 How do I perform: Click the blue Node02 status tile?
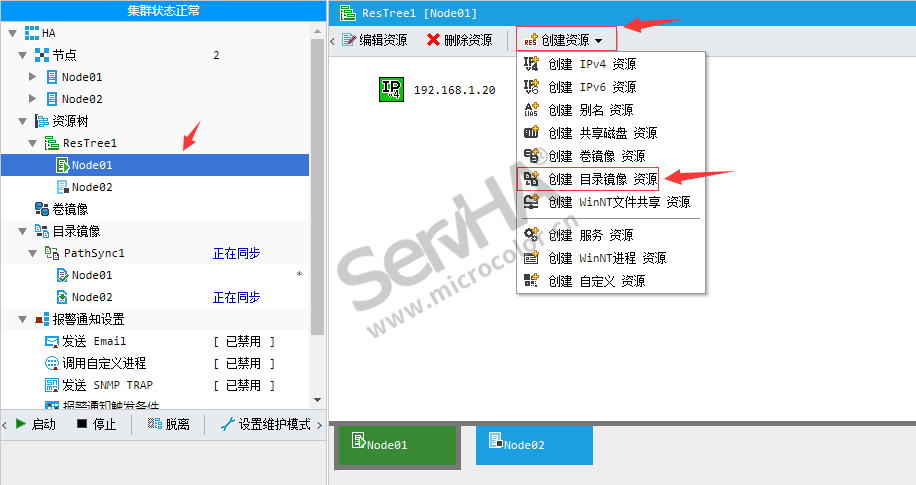(534, 445)
